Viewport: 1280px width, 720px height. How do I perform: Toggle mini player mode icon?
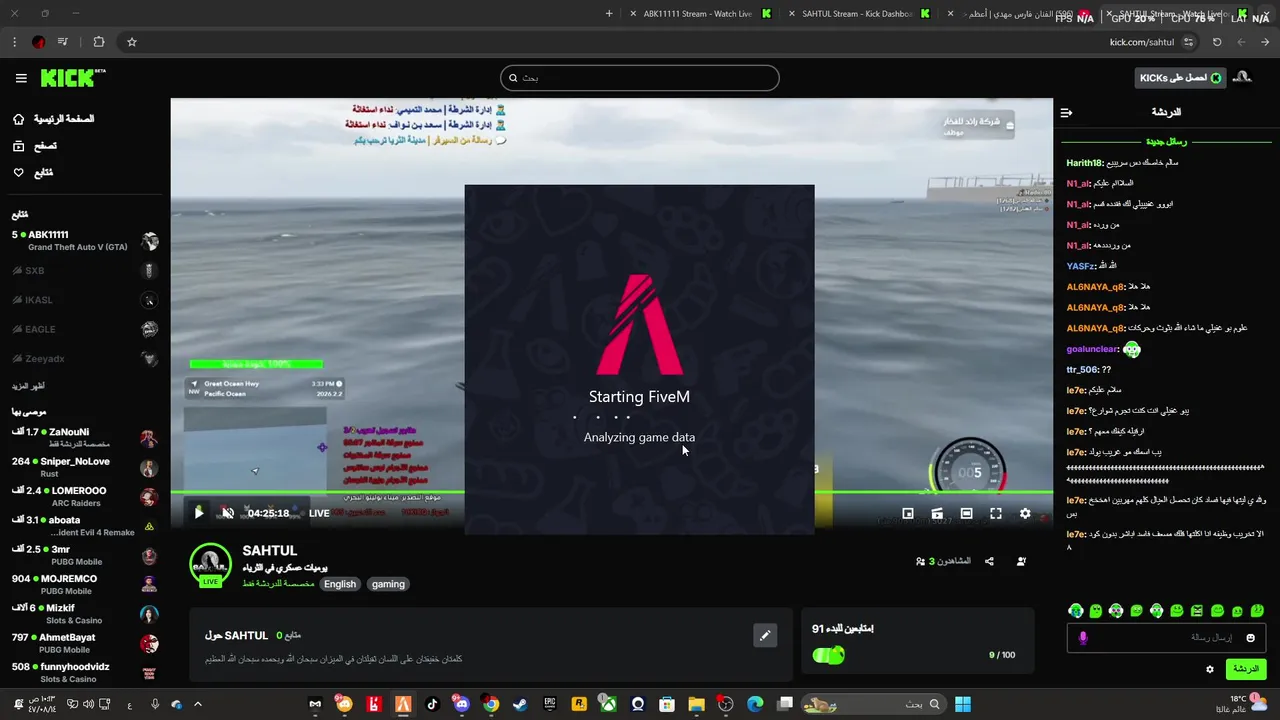908,513
